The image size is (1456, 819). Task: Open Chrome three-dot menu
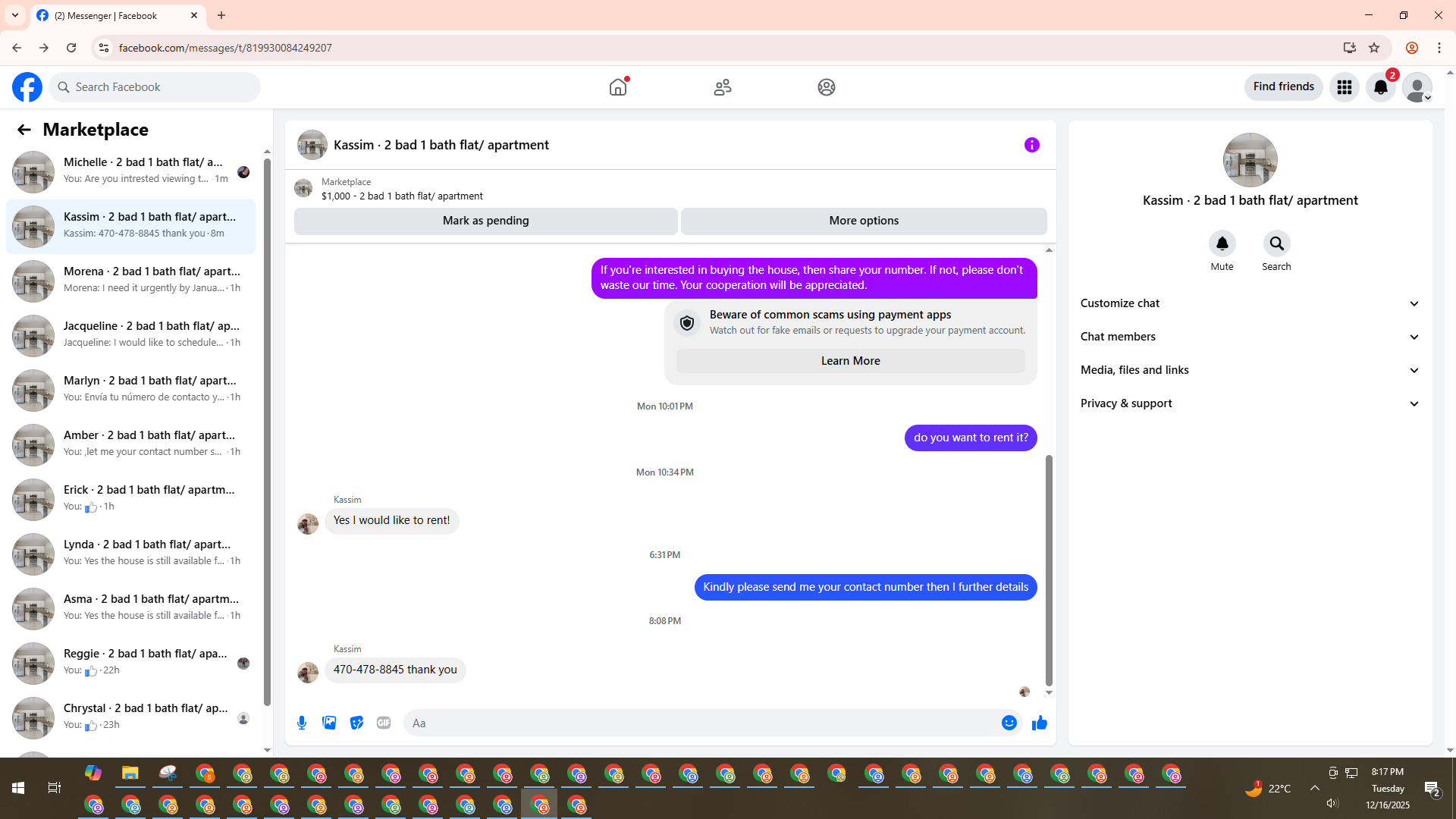click(x=1439, y=48)
